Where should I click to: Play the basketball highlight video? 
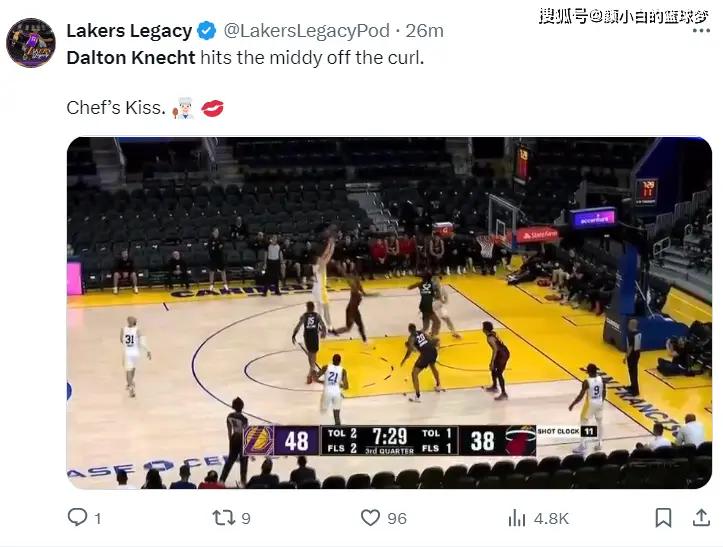point(389,312)
